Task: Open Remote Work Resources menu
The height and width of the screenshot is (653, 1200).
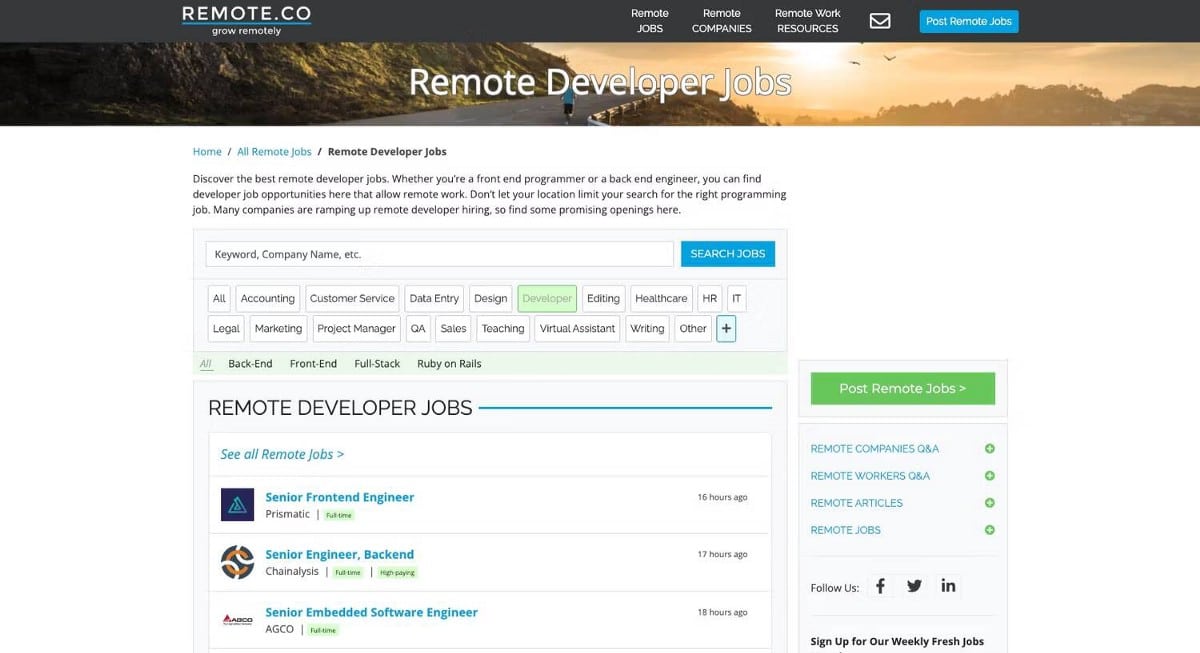Action: (807, 21)
